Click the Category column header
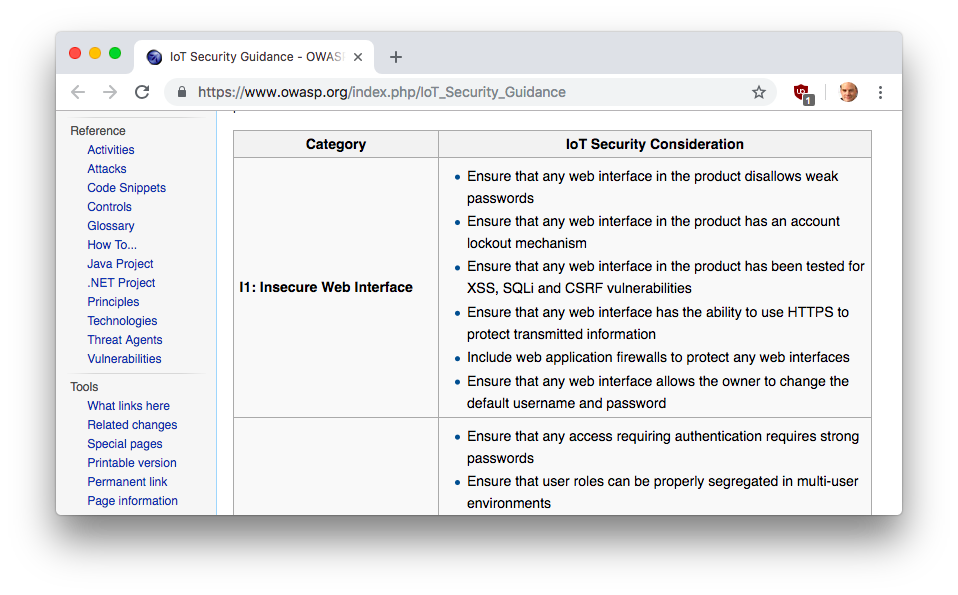Screen dimensions: 958x595 point(336,144)
